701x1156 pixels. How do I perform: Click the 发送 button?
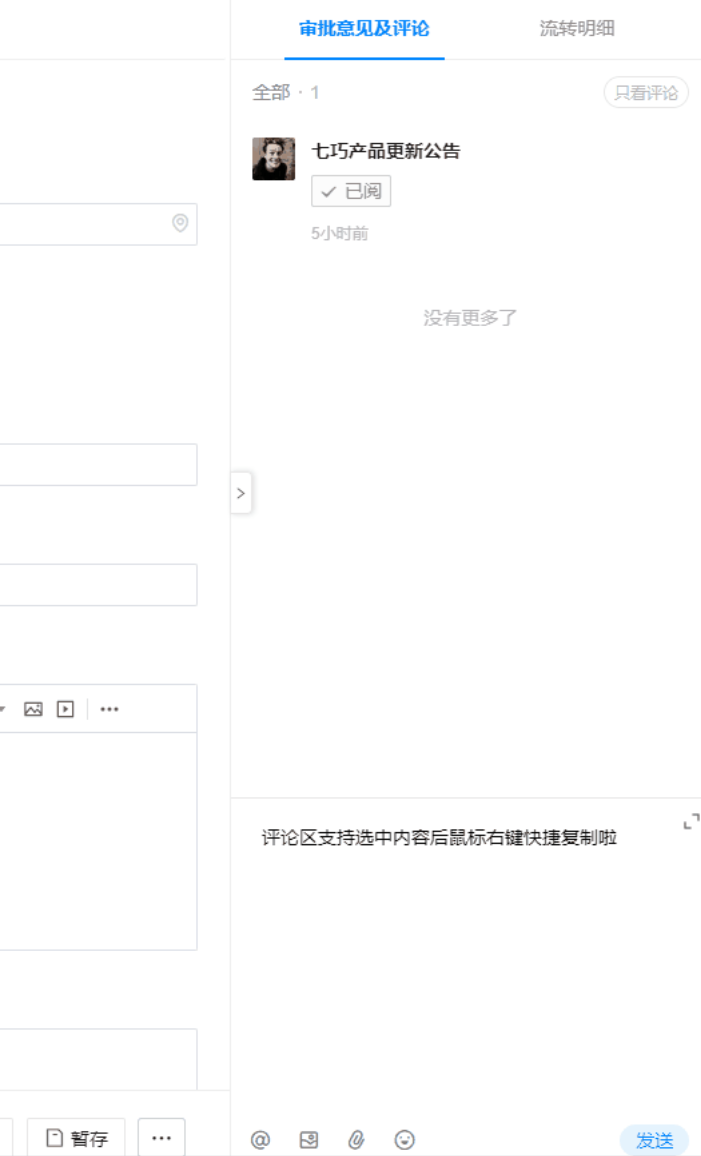[x=654, y=1140]
